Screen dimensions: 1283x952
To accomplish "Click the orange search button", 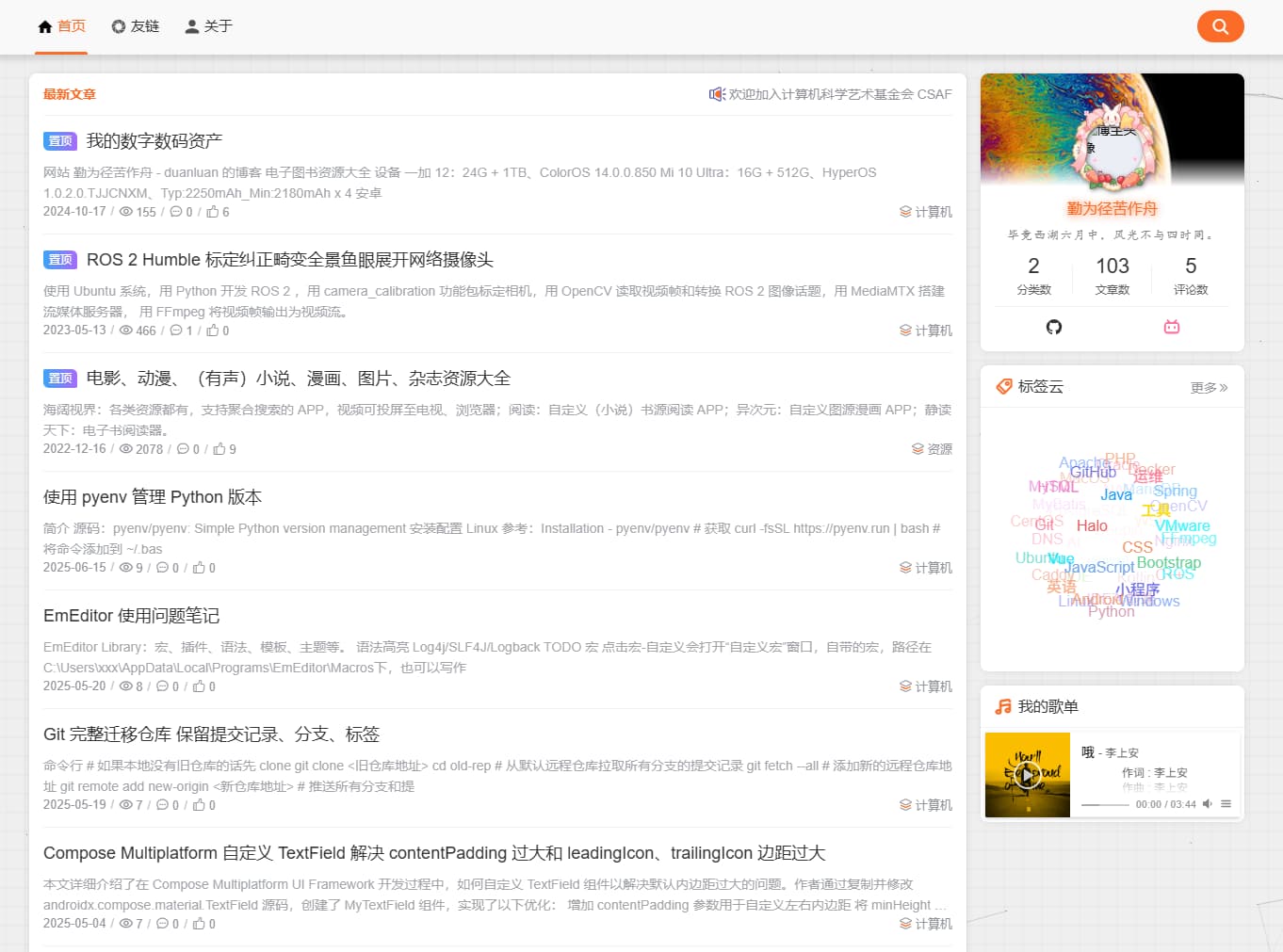I will (x=1220, y=26).
